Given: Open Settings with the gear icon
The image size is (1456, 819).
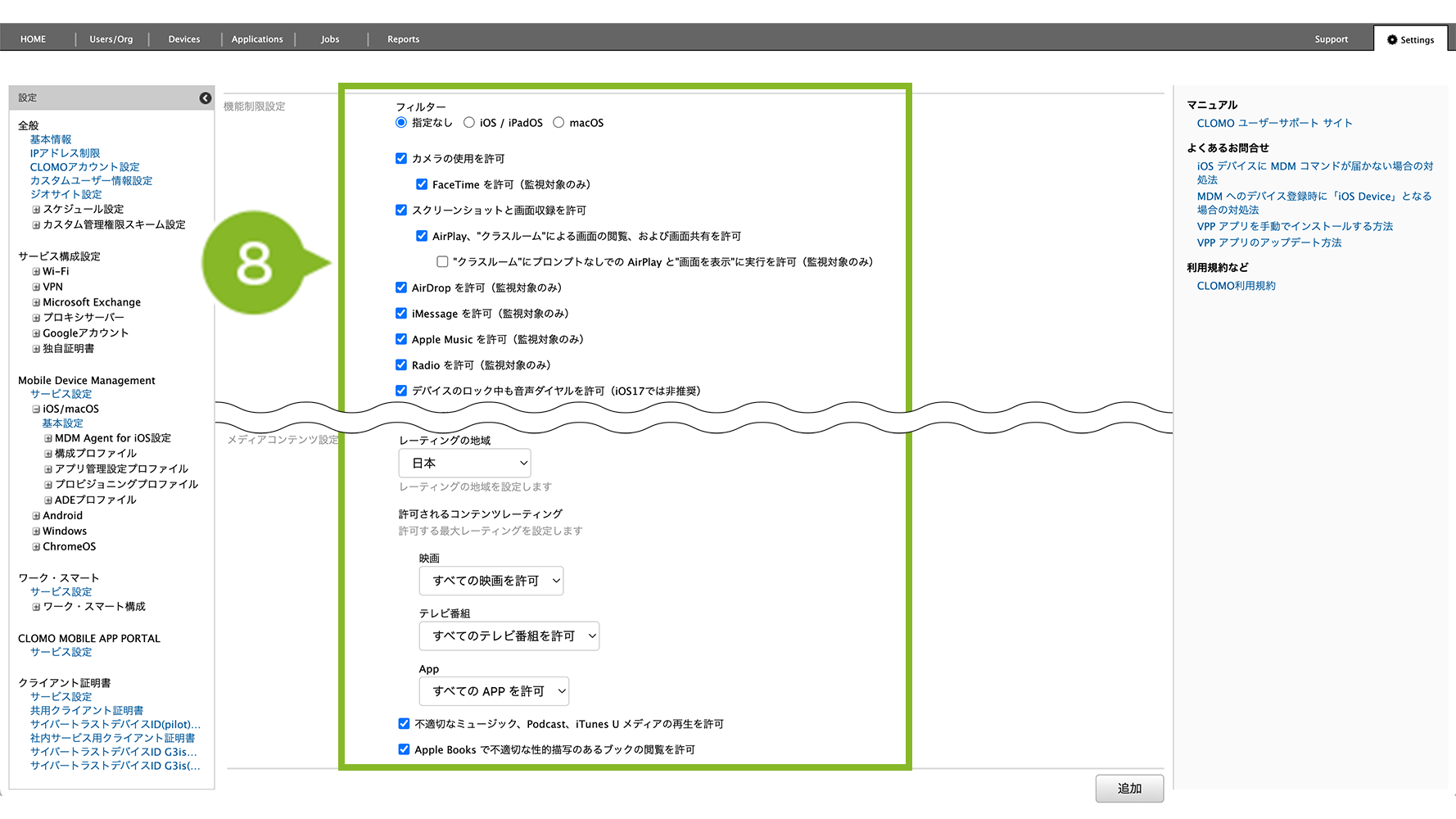Looking at the screenshot, I should tap(1410, 39).
